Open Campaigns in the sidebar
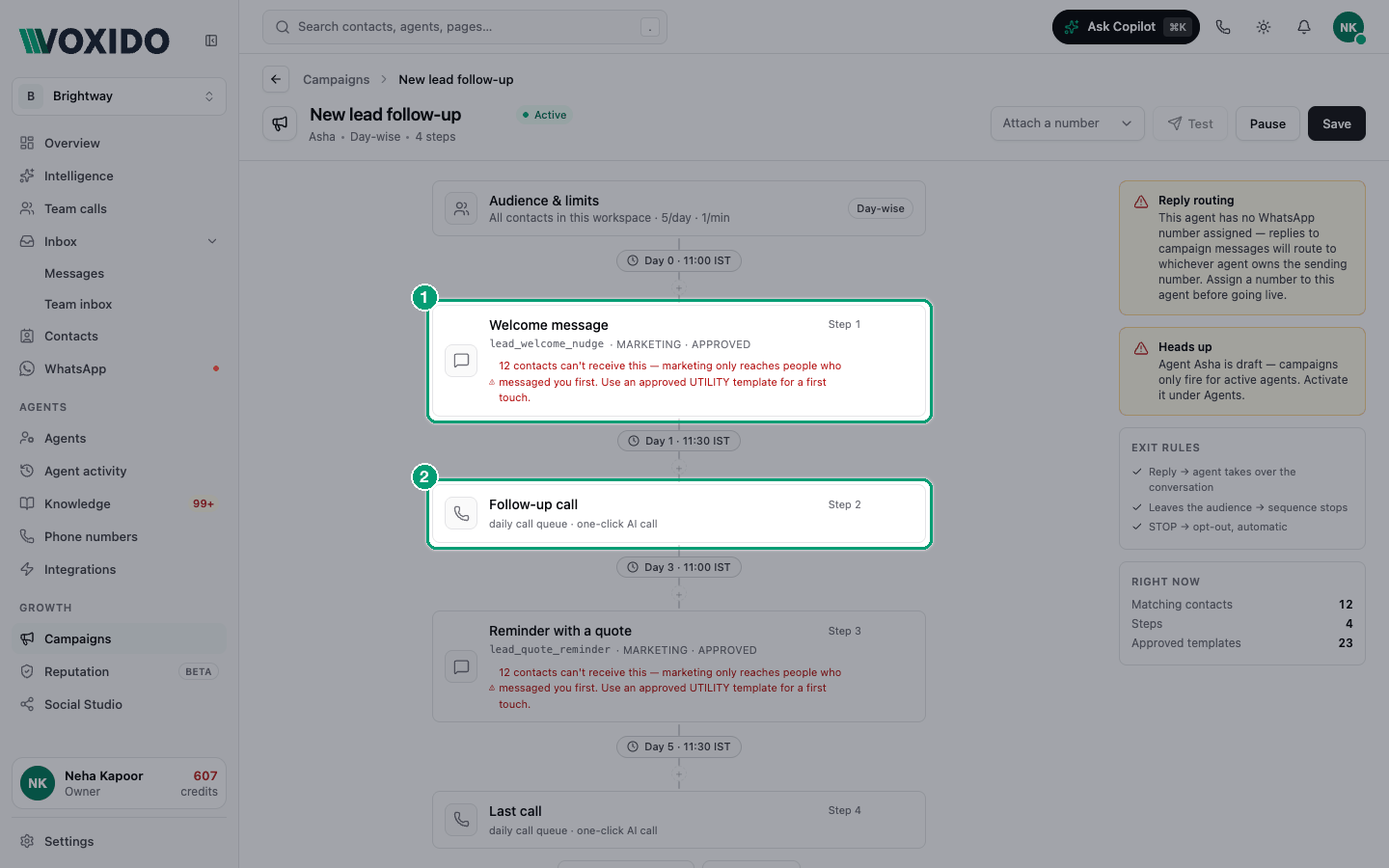1389x868 pixels. coord(119,638)
